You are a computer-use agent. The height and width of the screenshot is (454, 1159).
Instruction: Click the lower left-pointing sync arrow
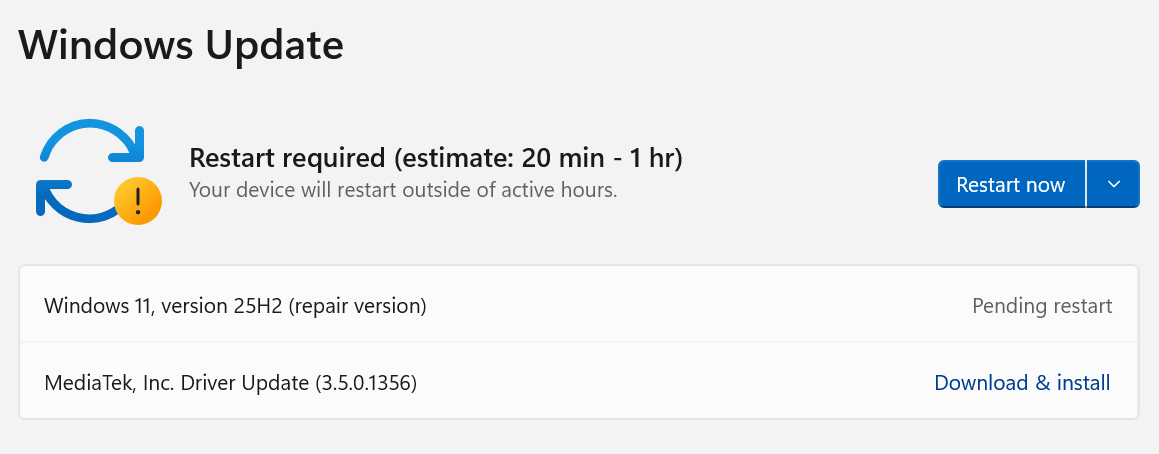click(75, 200)
